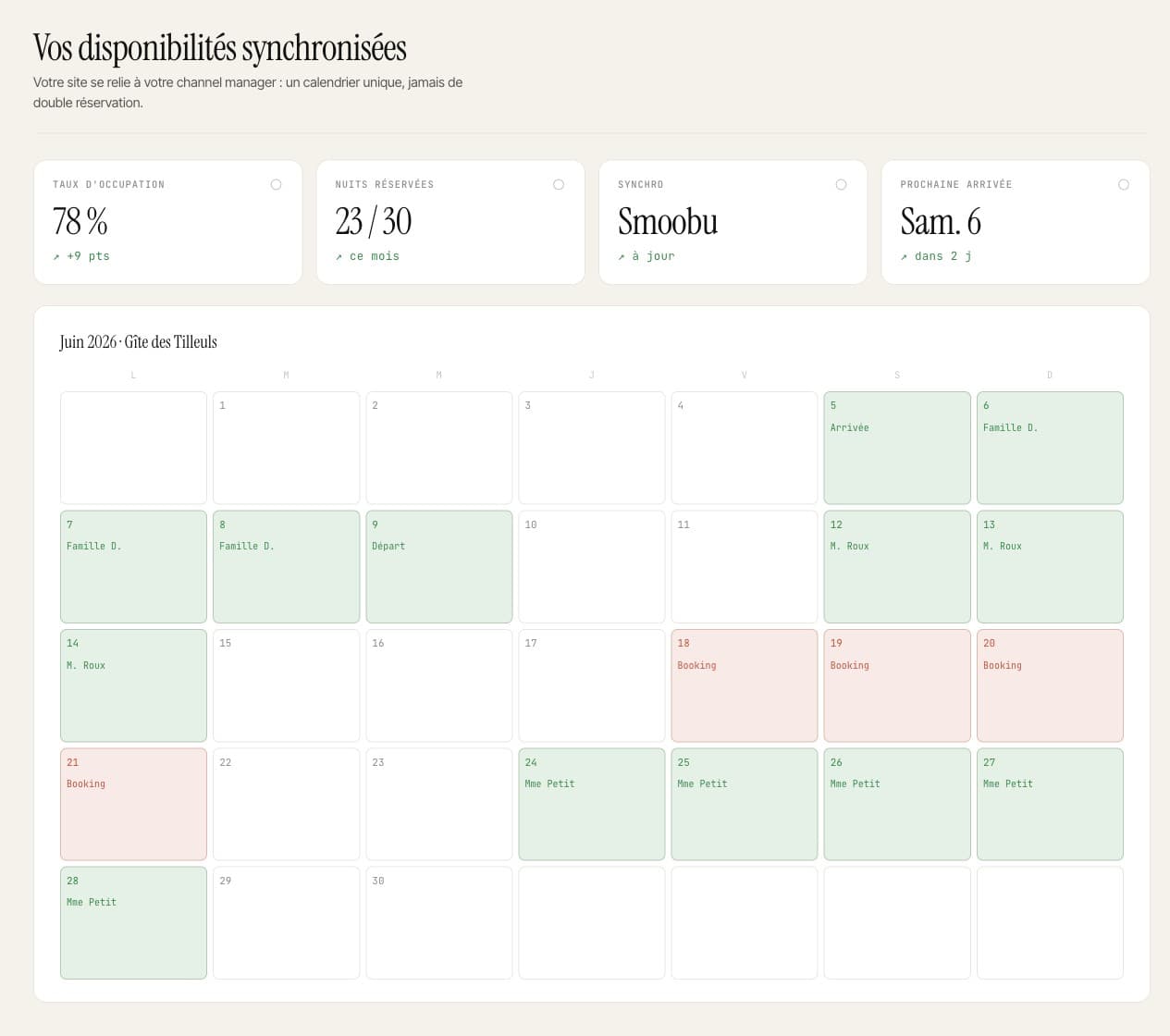
Task: Open day 24 Mme Petit cell
Action: (592, 804)
